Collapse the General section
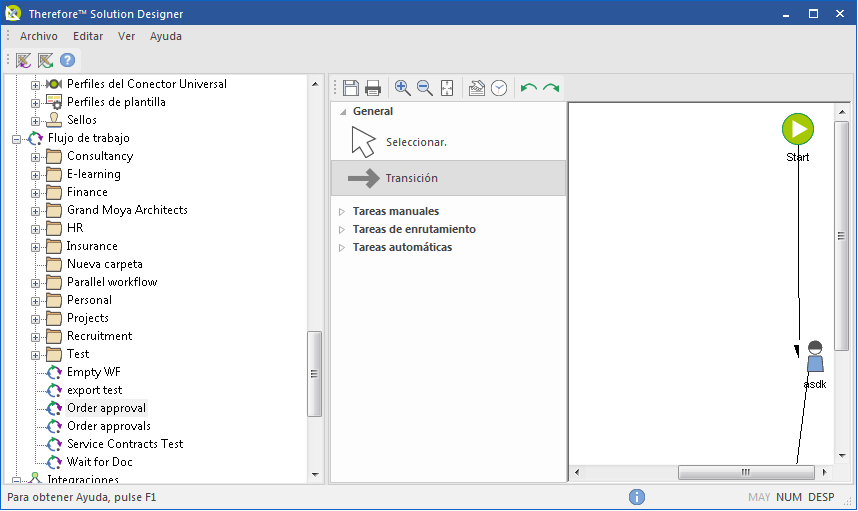The width and height of the screenshot is (858, 511). point(343,112)
